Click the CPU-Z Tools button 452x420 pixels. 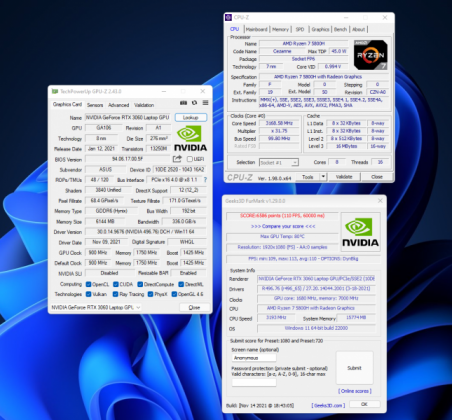(308, 177)
